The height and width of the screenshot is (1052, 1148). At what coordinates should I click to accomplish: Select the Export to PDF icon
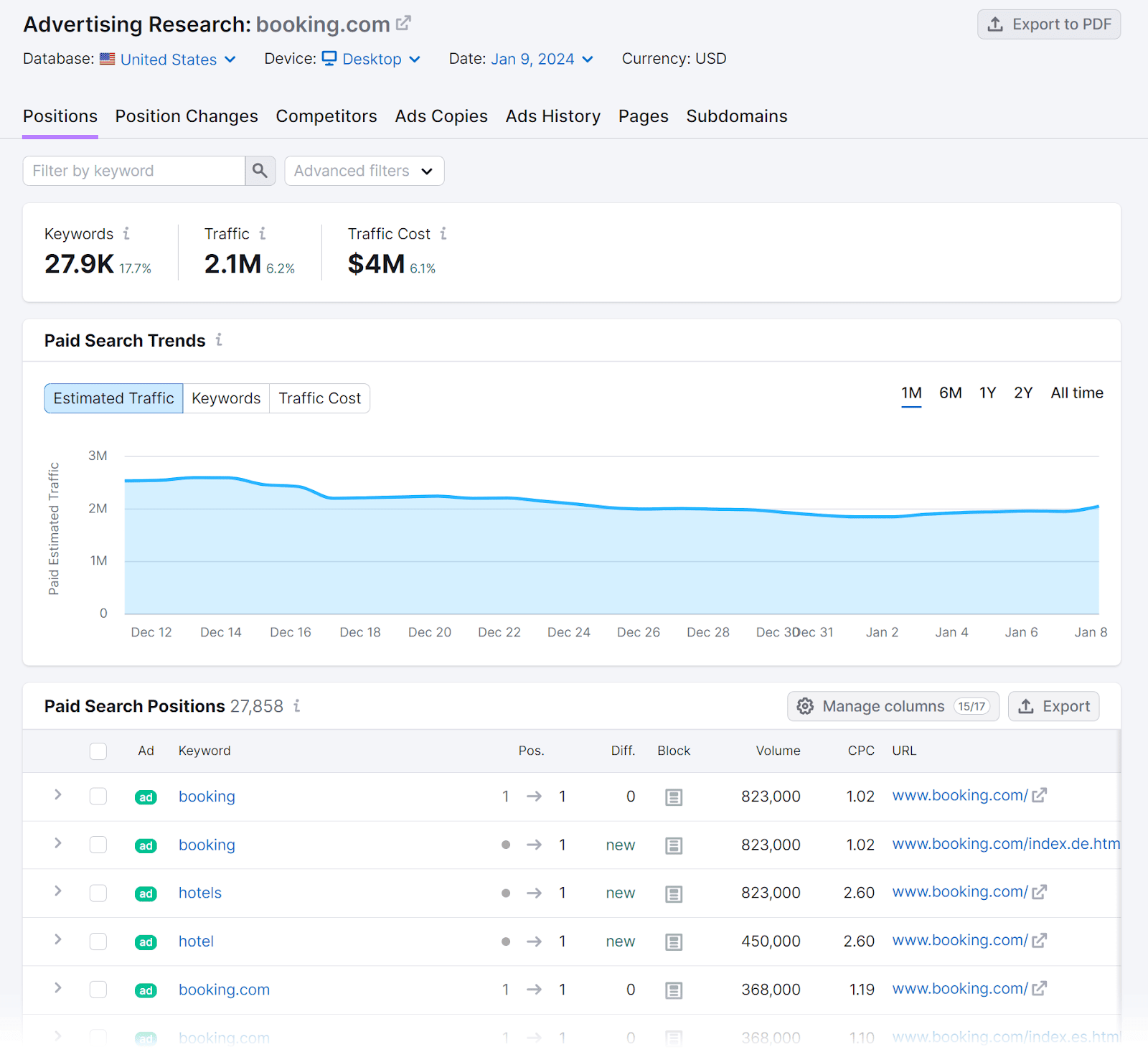[995, 24]
